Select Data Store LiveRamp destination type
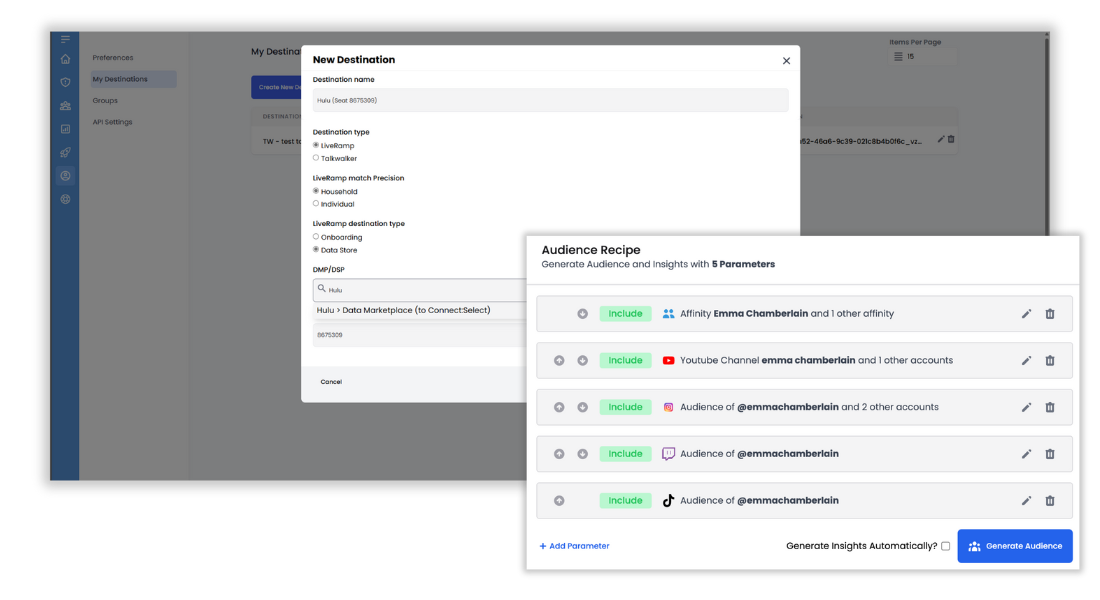This screenshot has height=600, width=1100. pyautogui.click(x=316, y=249)
